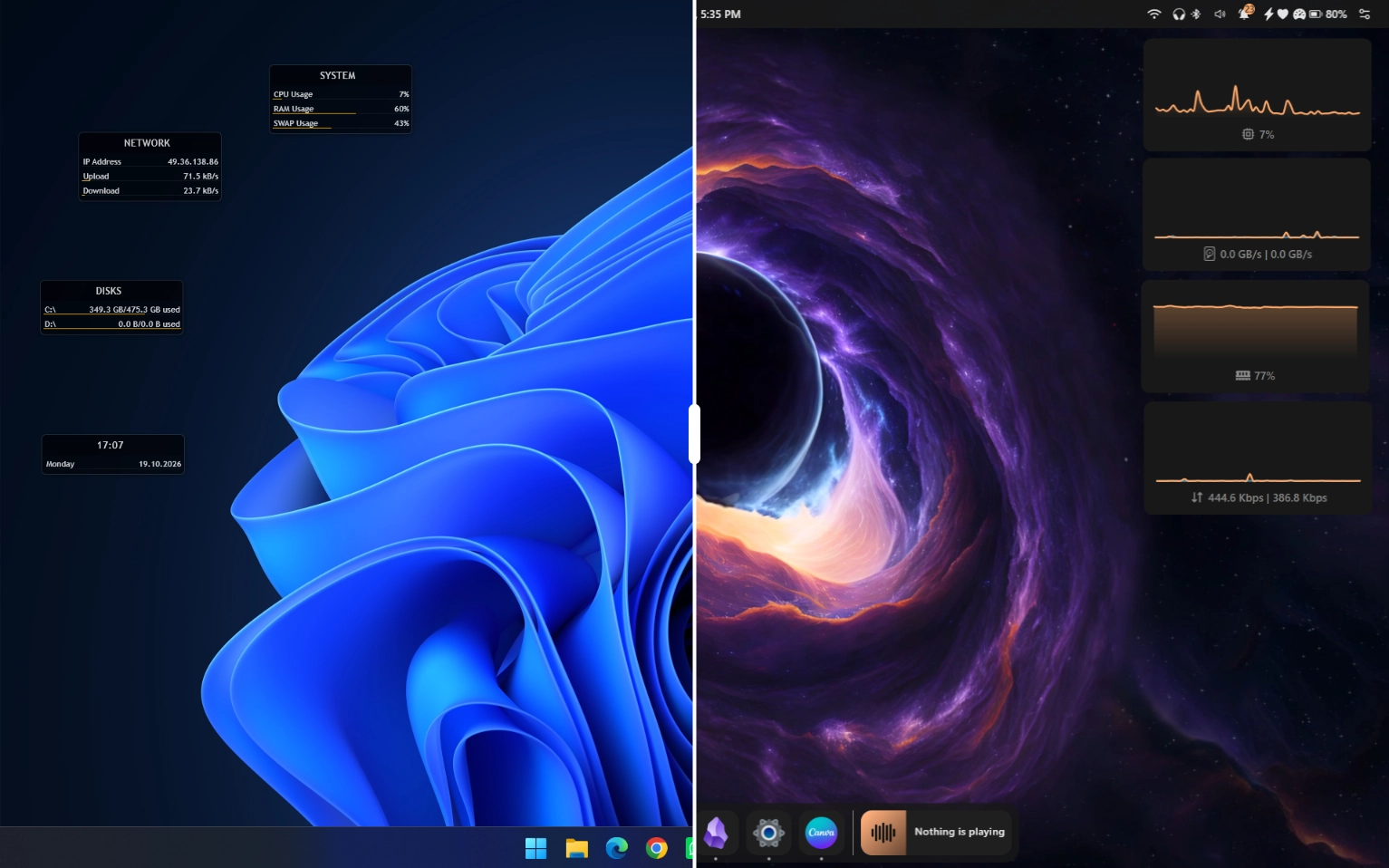Click the Monday date row

point(113,464)
